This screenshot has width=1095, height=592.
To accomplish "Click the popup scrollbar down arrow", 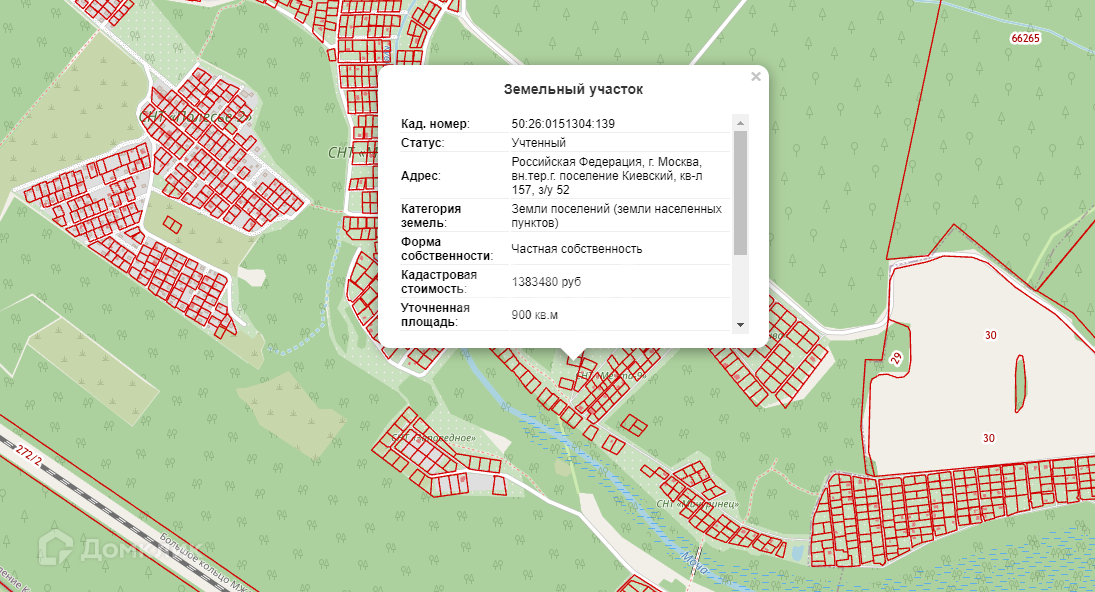I will click(x=740, y=325).
